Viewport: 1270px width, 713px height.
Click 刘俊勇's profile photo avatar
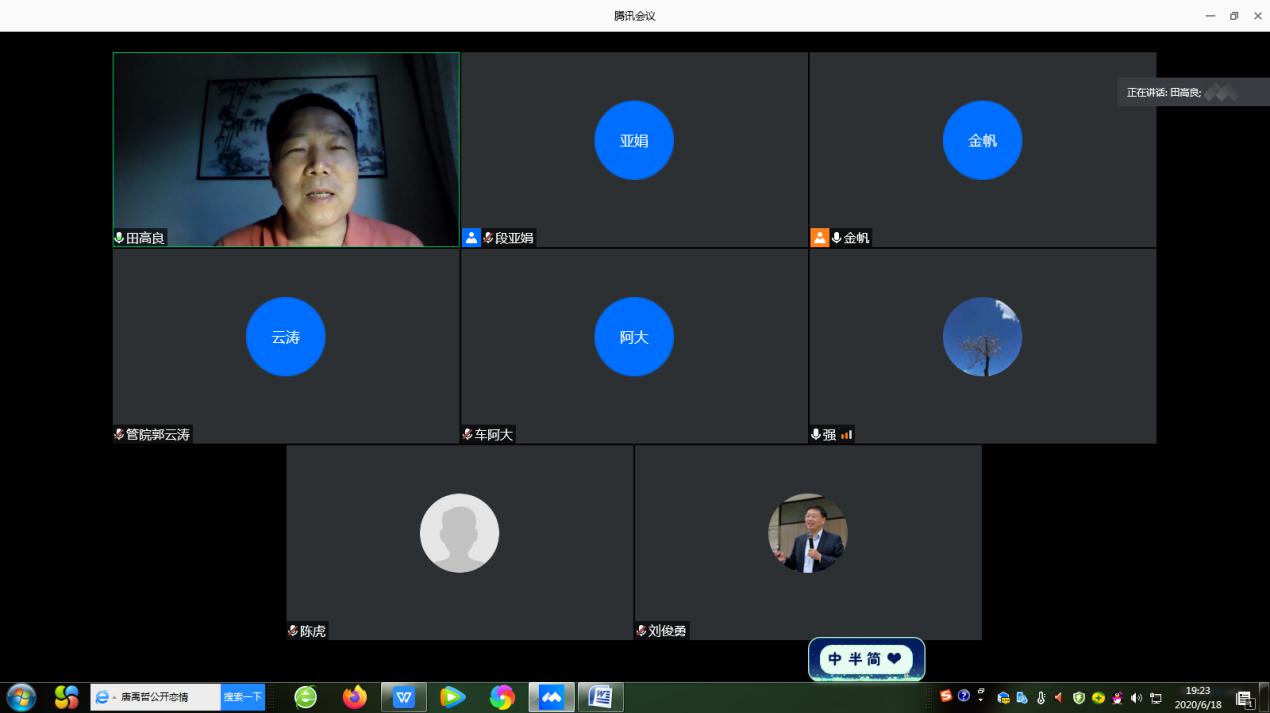coord(807,533)
